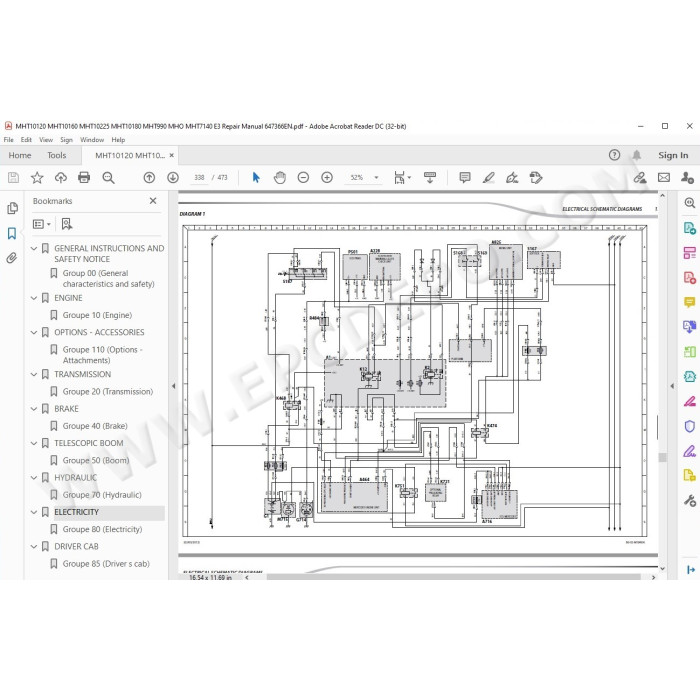This screenshot has height=700, width=700.
Task: Open the page thumbnails panel icon
Action: [x=12, y=208]
